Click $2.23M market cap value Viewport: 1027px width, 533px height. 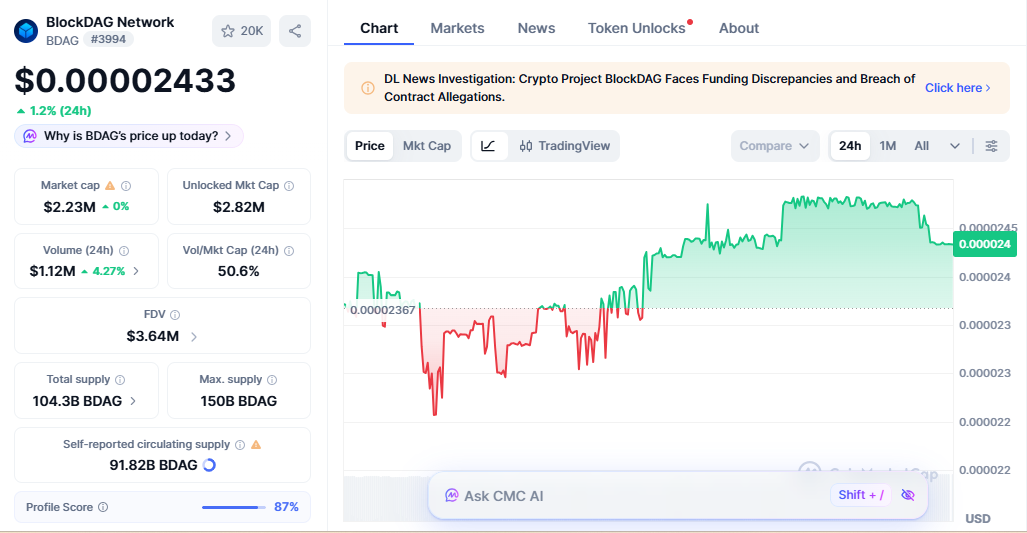click(x=69, y=207)
